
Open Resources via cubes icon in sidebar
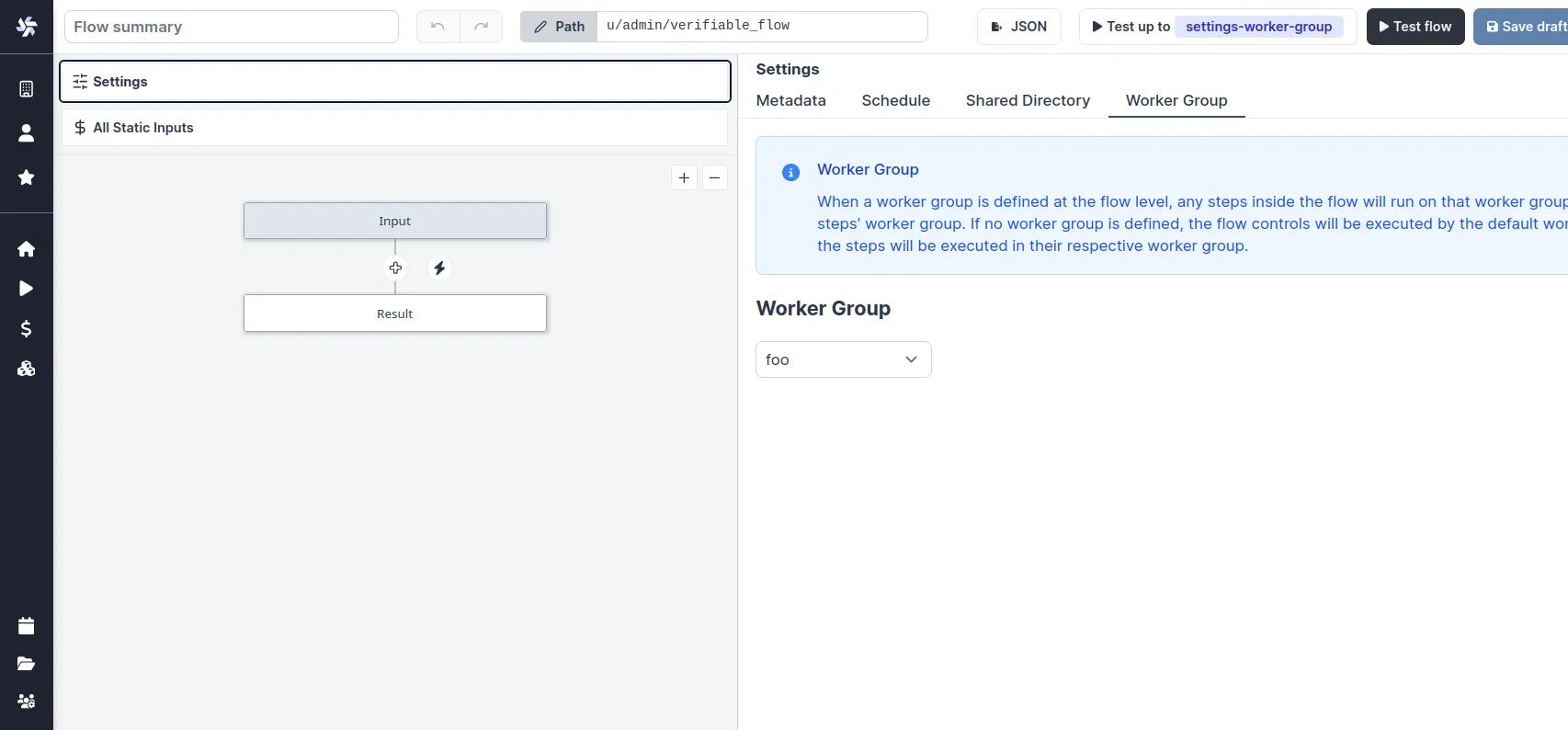point(27,369)
